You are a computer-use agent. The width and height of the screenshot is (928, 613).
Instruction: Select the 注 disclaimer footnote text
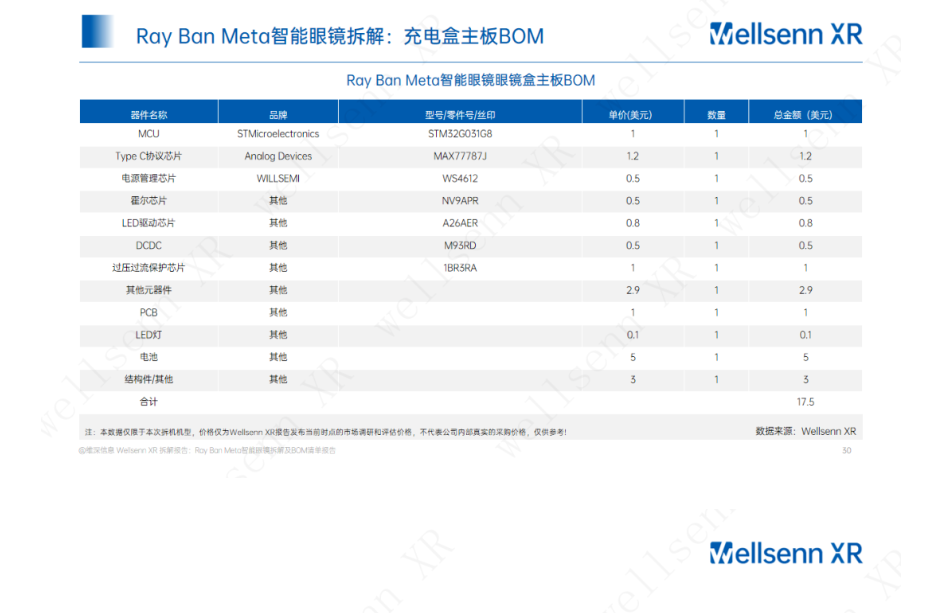pyautogui.click(x=326, y=432)
